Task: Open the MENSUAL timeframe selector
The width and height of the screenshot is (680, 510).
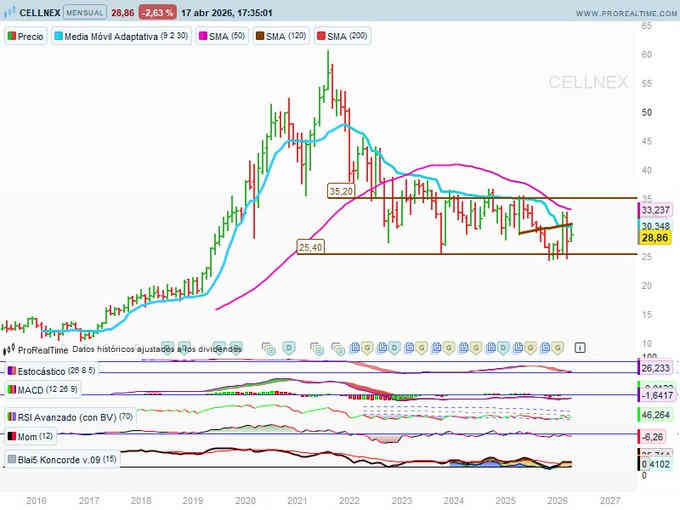Action: pyautogui.click(x=84, y=12)
